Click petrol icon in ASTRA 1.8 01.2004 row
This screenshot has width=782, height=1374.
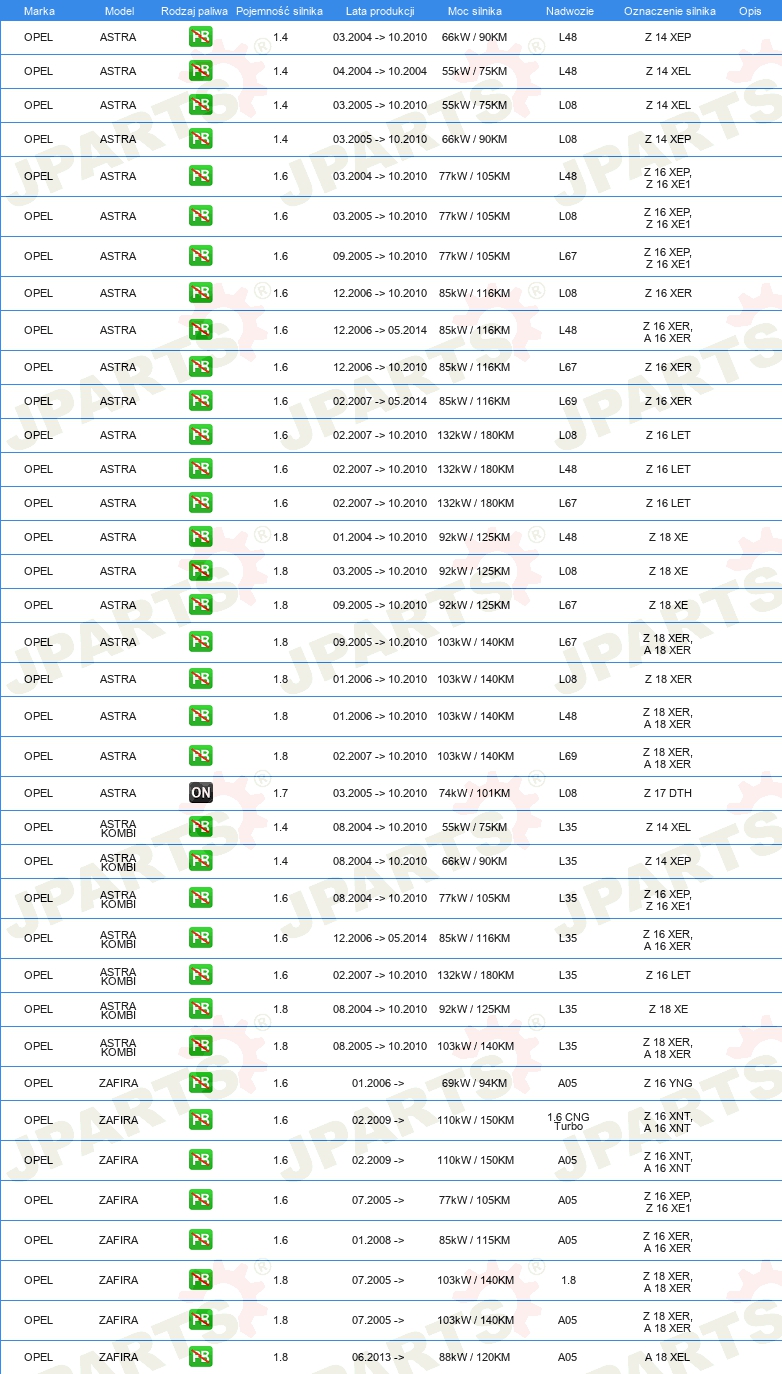(x=201, y=537)
